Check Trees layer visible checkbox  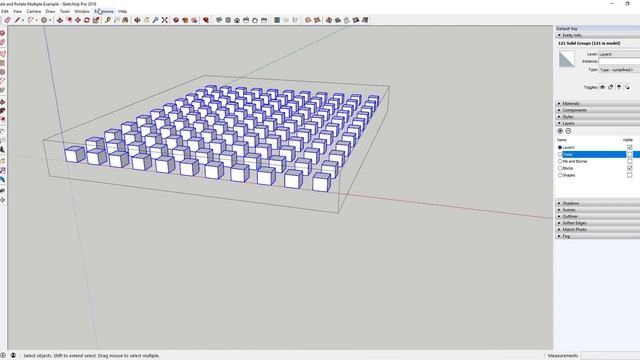[x=629, y=154]
